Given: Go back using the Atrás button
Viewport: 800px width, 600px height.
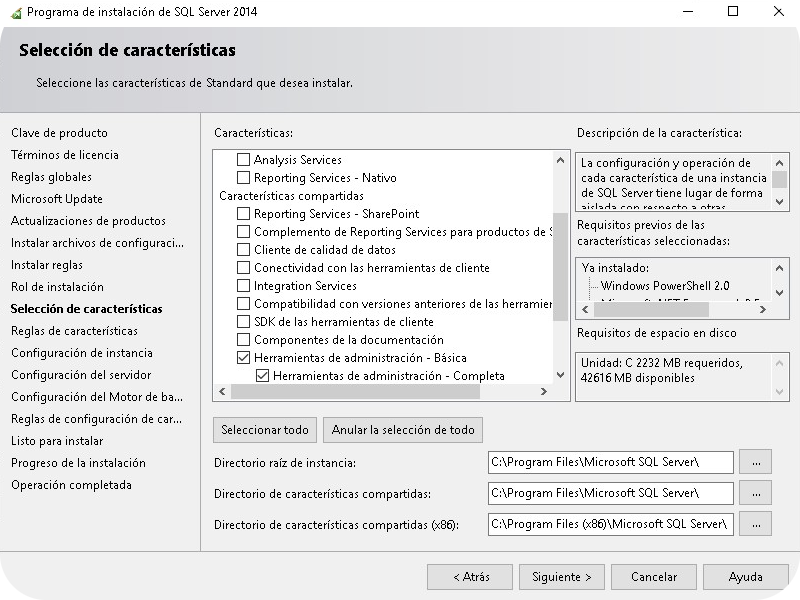Looking at the screenshot, I should click(x=469, y=577).
